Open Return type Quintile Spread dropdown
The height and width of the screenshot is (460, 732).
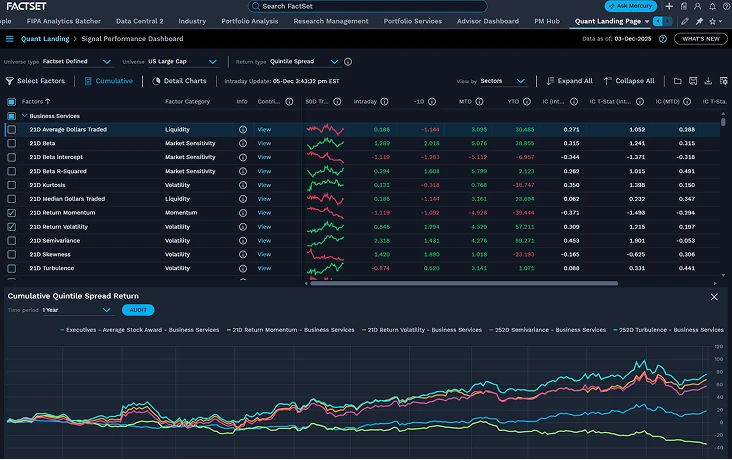coord(304,62)
